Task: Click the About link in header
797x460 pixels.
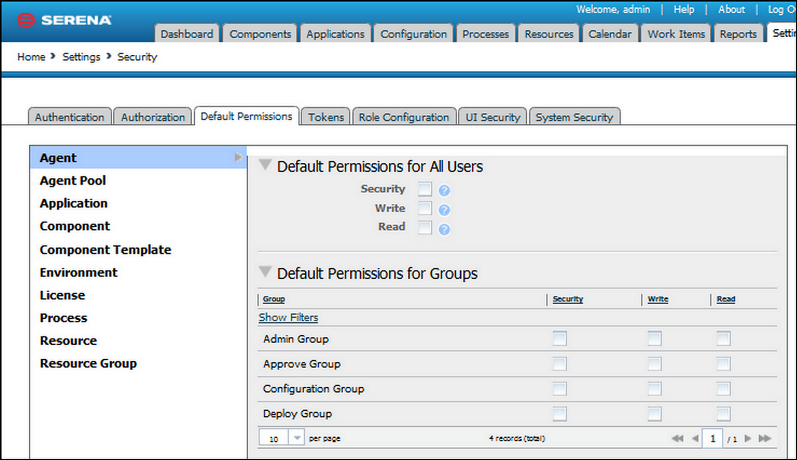Action: pos(731,9)
